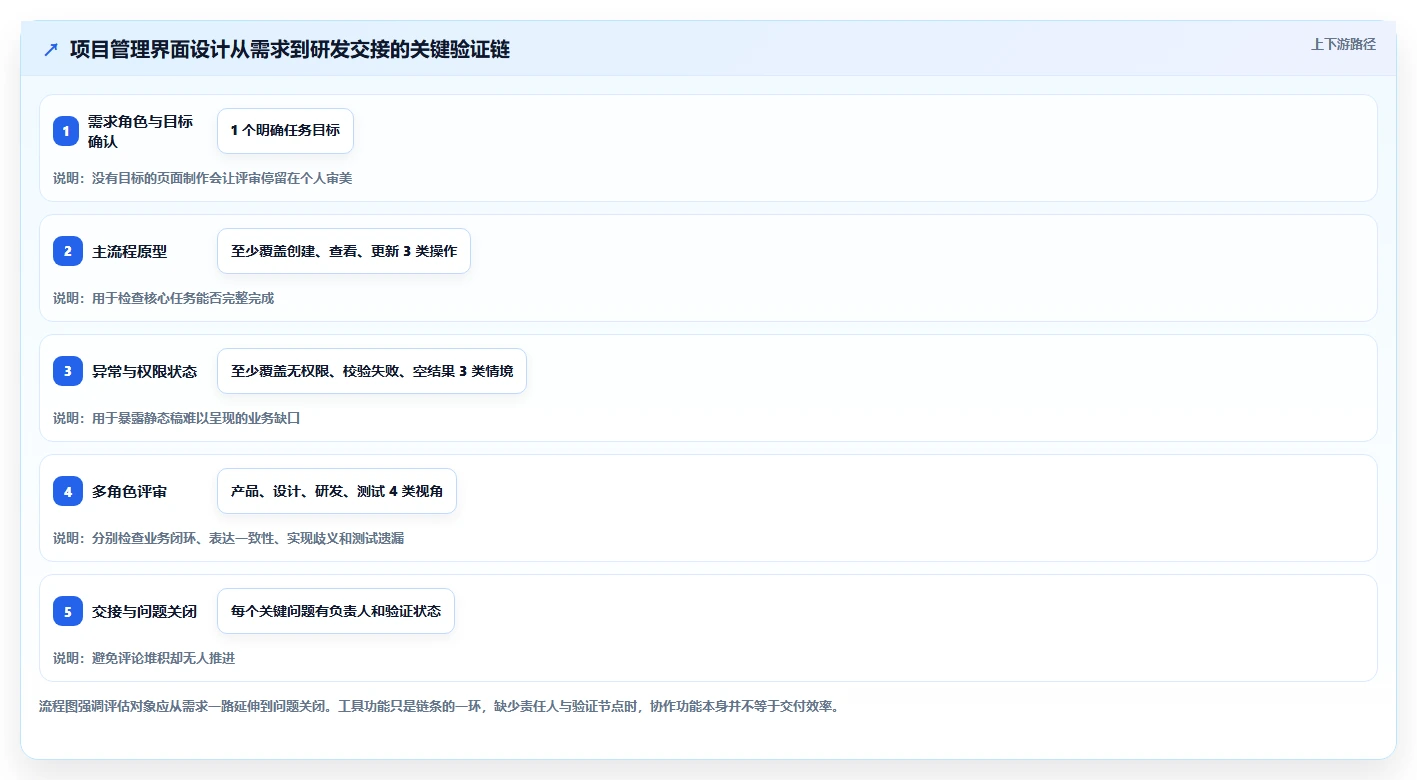Click the step number 4 badge
Viewport: 1417px width, 780px height.
click(x=67, y=491)
